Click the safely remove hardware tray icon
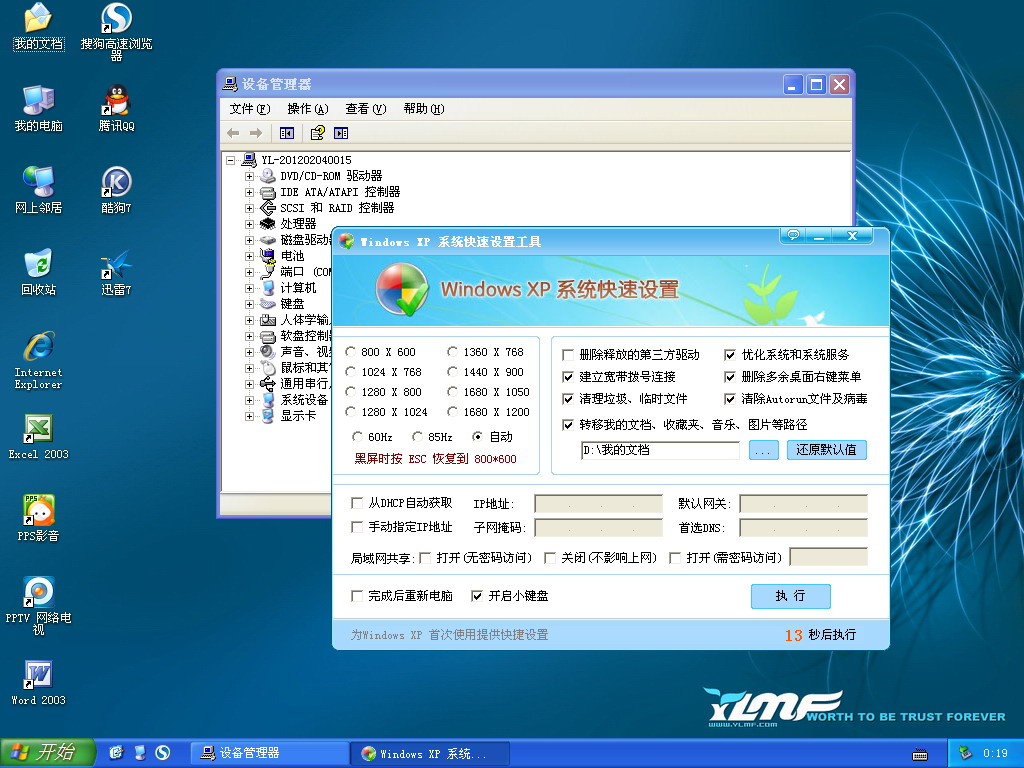The width and height of the screenshot is (1024, 768). point(965,753)
